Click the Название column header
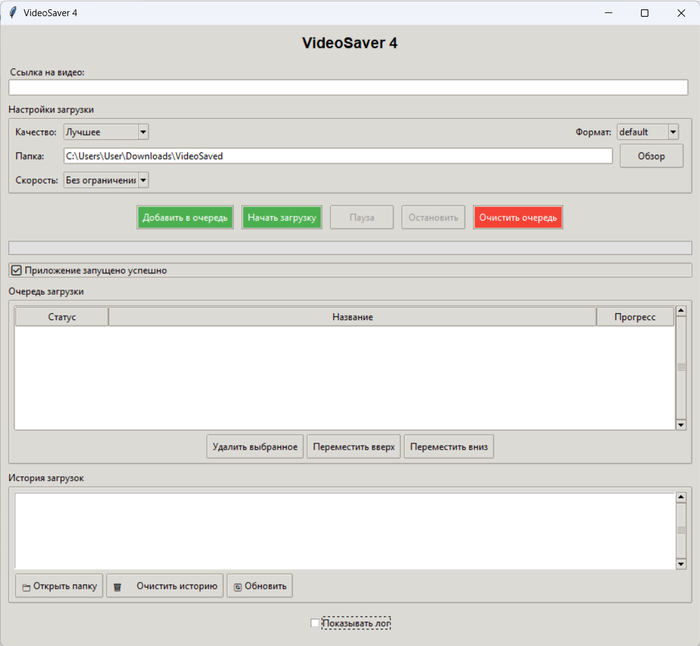Image resolution: width=700 pixels, height=646 pixels. 352,317
